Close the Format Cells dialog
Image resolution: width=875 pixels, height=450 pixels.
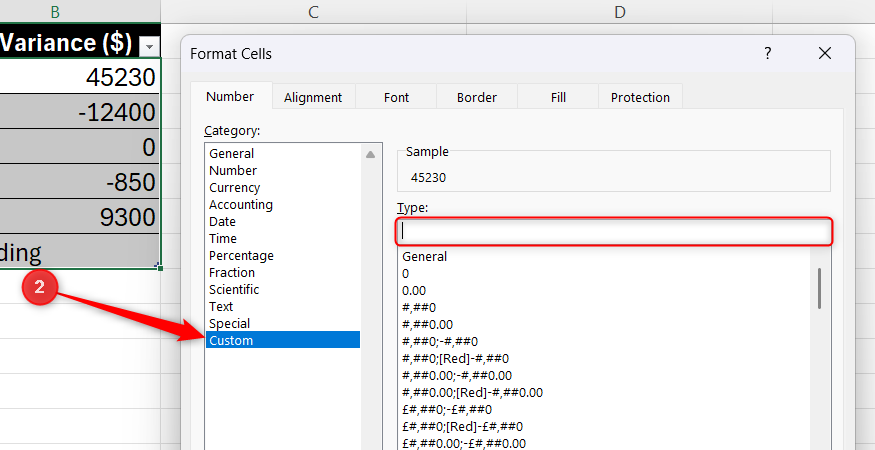tap(824, 54)
